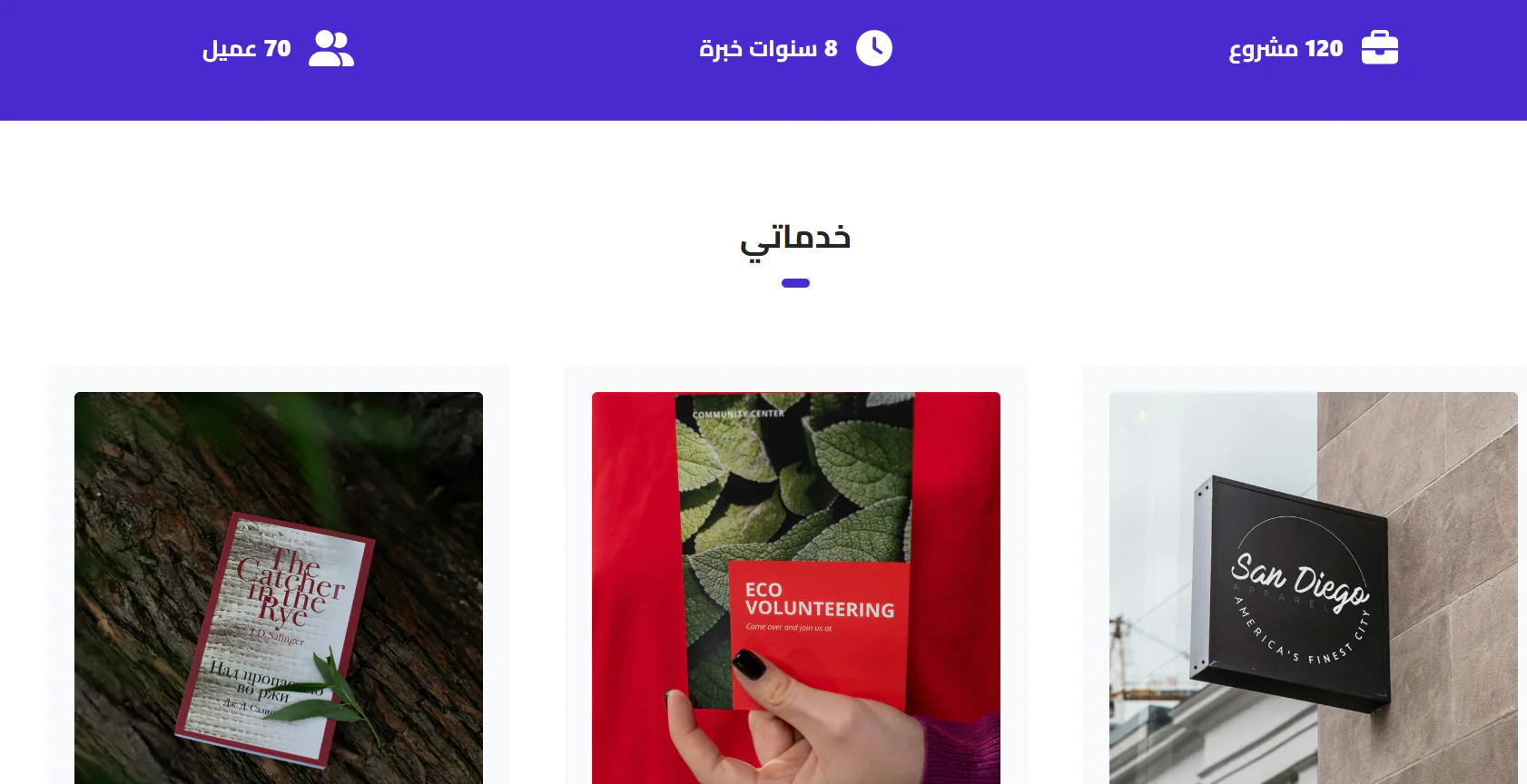Viewport: 1527px width, 784px height.
Task: Click the clock icon for years of experience
Action: click(x=874, y=48)
